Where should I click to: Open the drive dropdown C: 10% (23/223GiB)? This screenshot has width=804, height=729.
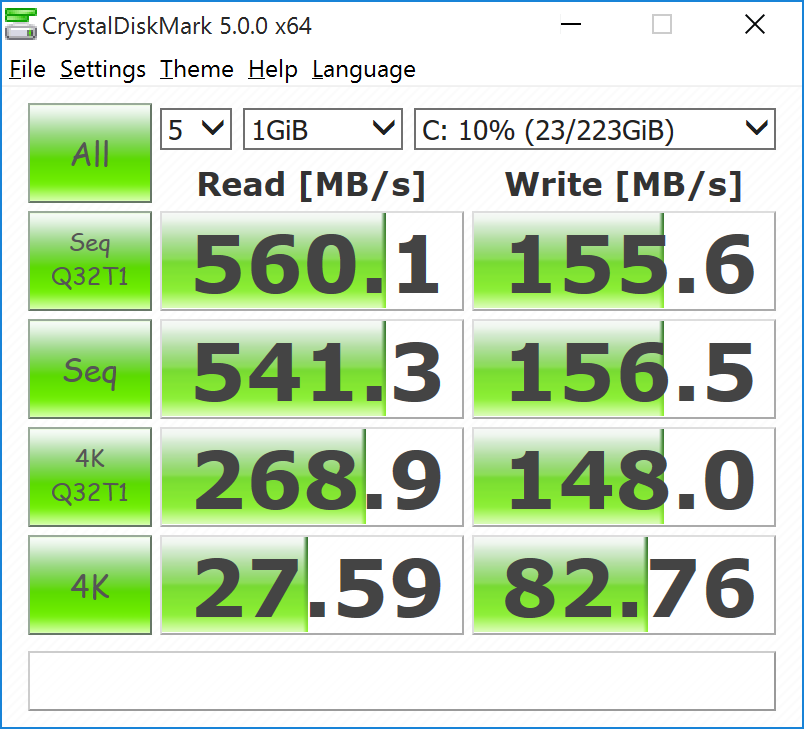coord(595,129)
